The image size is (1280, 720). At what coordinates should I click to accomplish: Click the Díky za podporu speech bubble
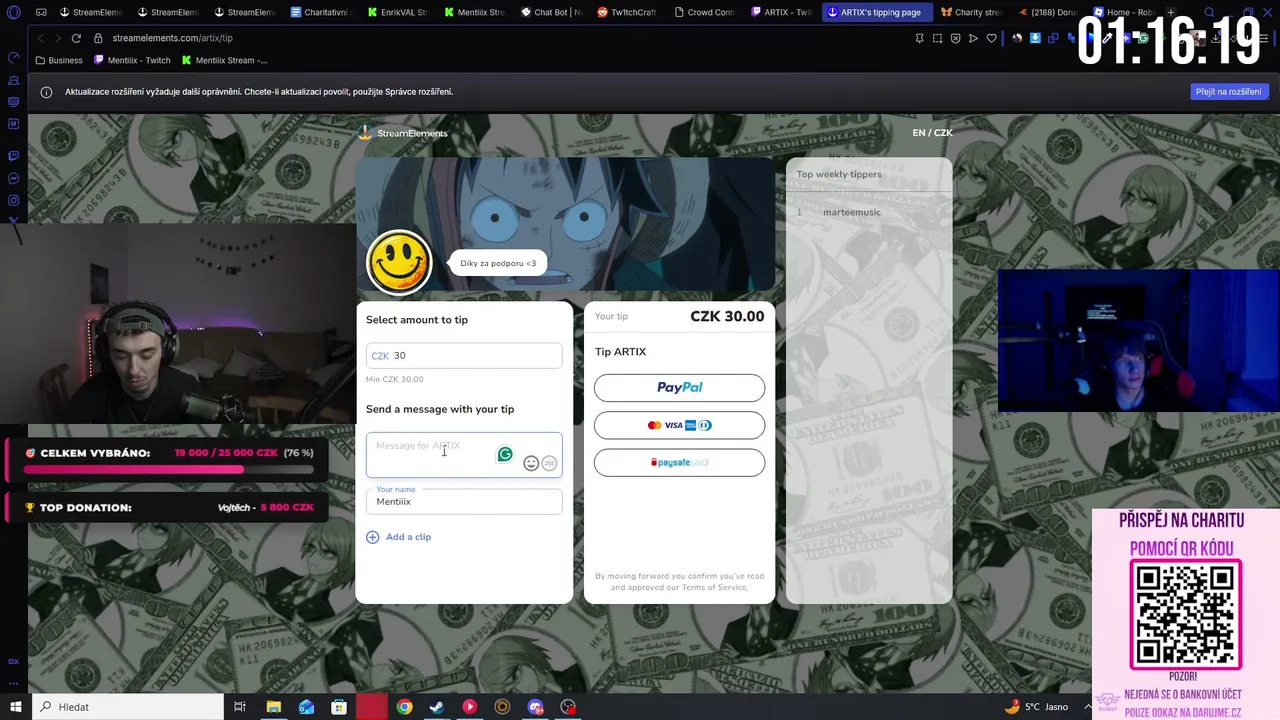click(x=498, y=263)
